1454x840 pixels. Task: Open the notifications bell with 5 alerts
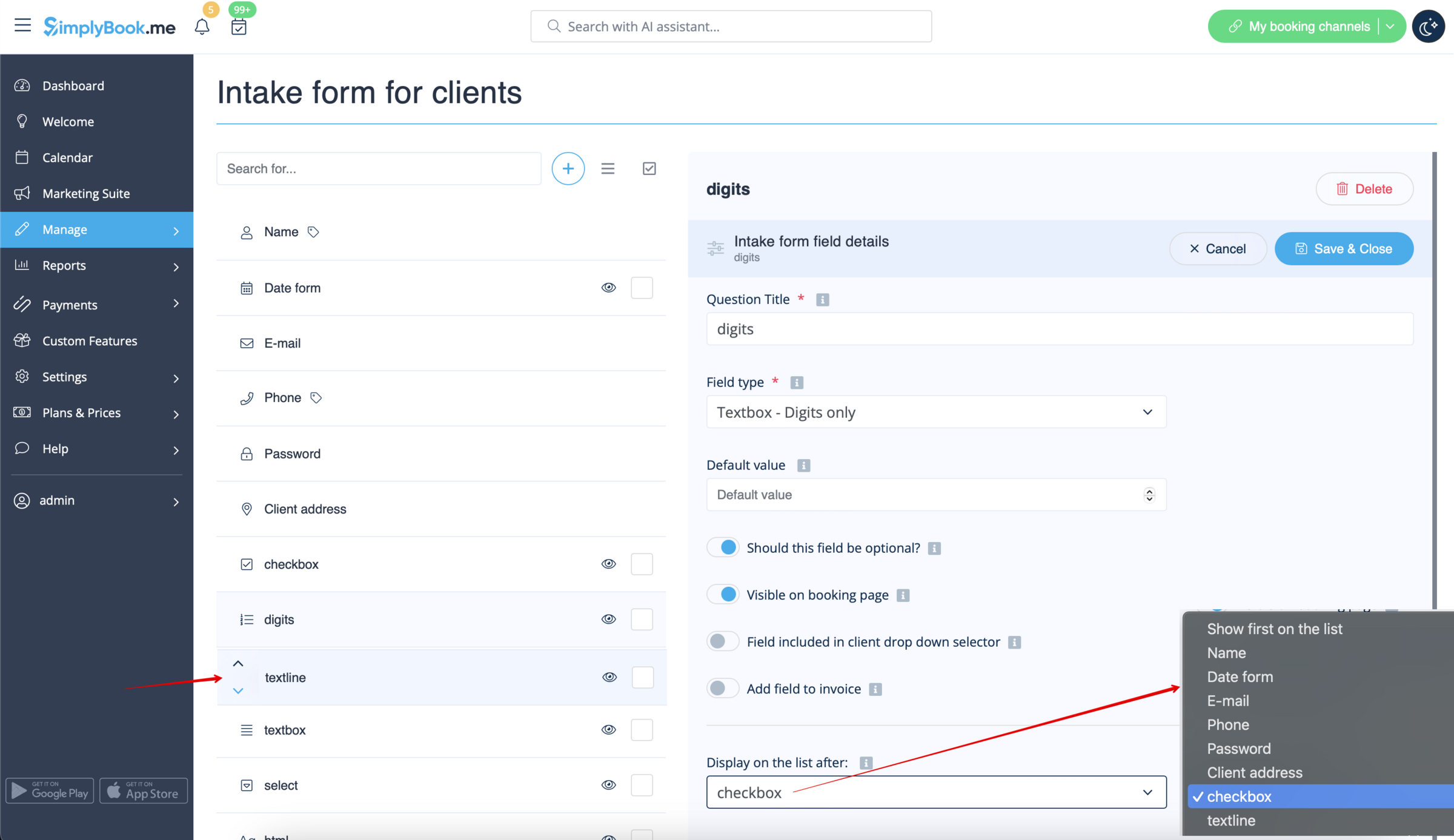point(202,27)
